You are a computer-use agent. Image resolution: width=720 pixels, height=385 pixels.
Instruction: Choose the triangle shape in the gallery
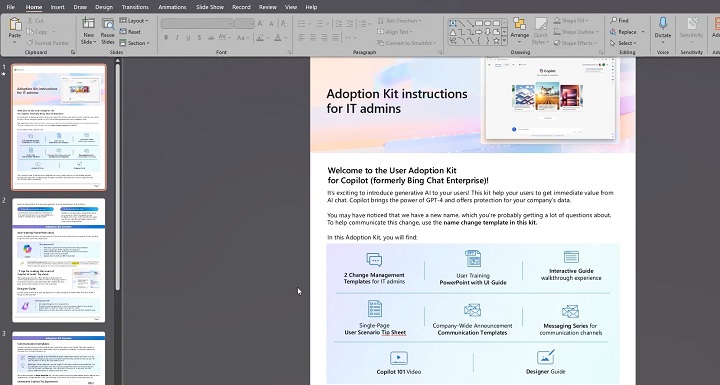[x=453, y=32]
